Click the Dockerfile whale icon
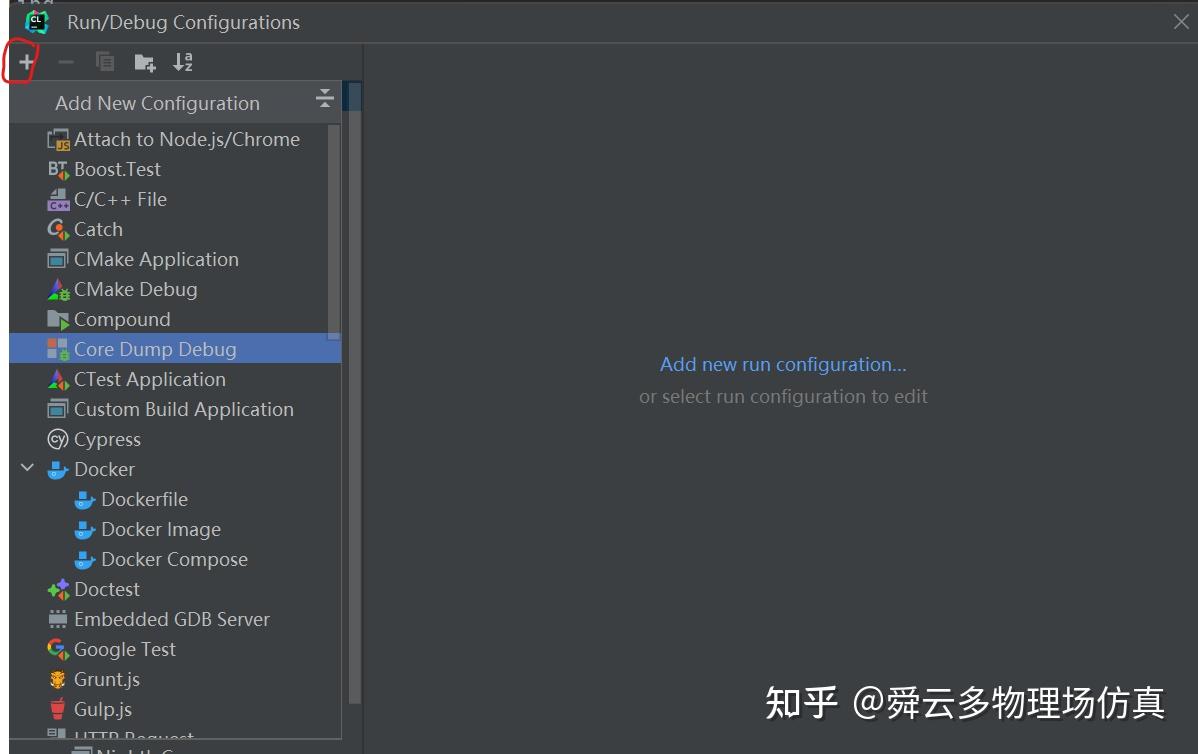1198x754 pixels. (85, 500)
